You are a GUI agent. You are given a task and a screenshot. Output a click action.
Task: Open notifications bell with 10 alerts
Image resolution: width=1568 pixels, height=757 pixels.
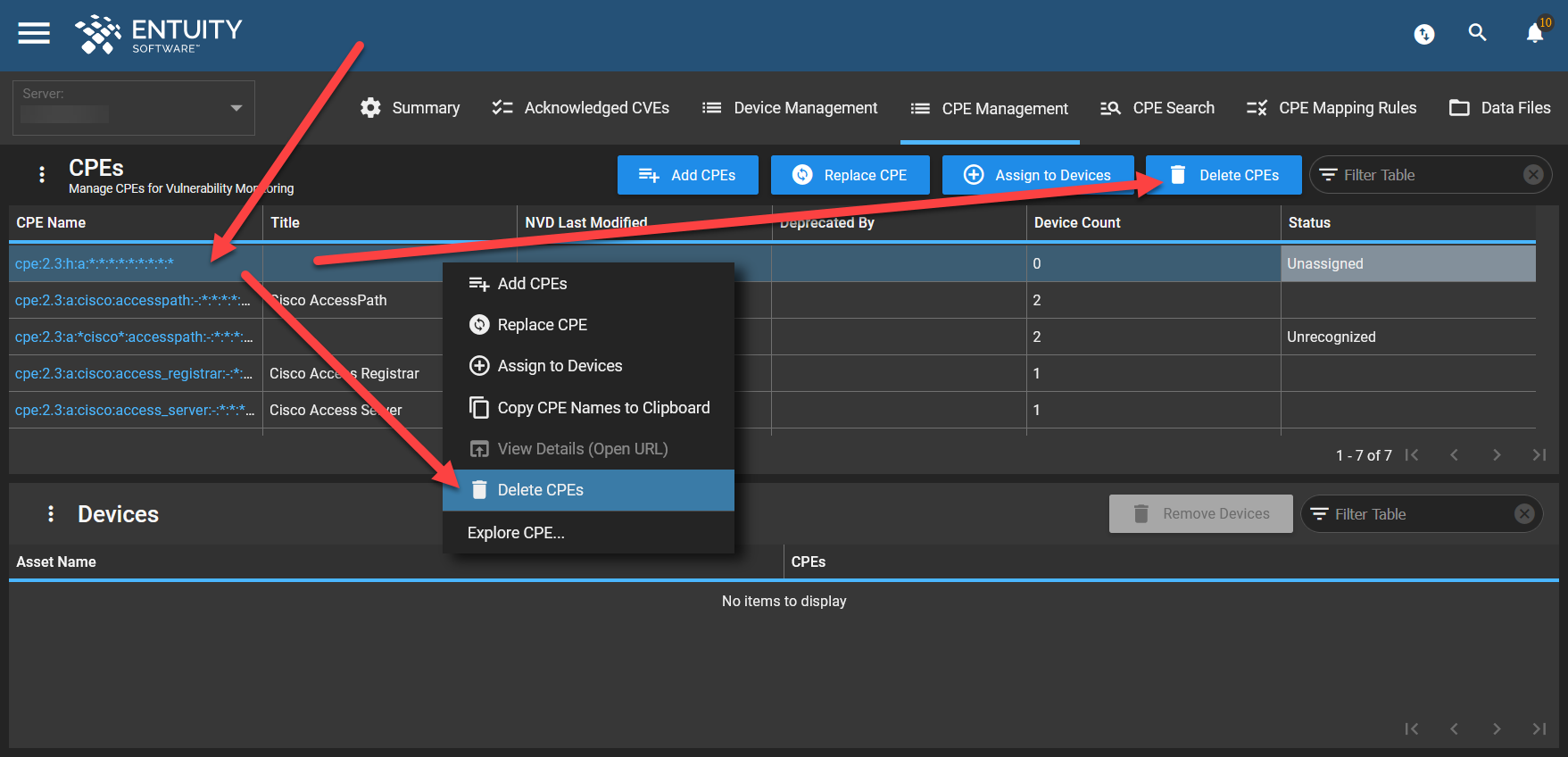pos(1535,33)
